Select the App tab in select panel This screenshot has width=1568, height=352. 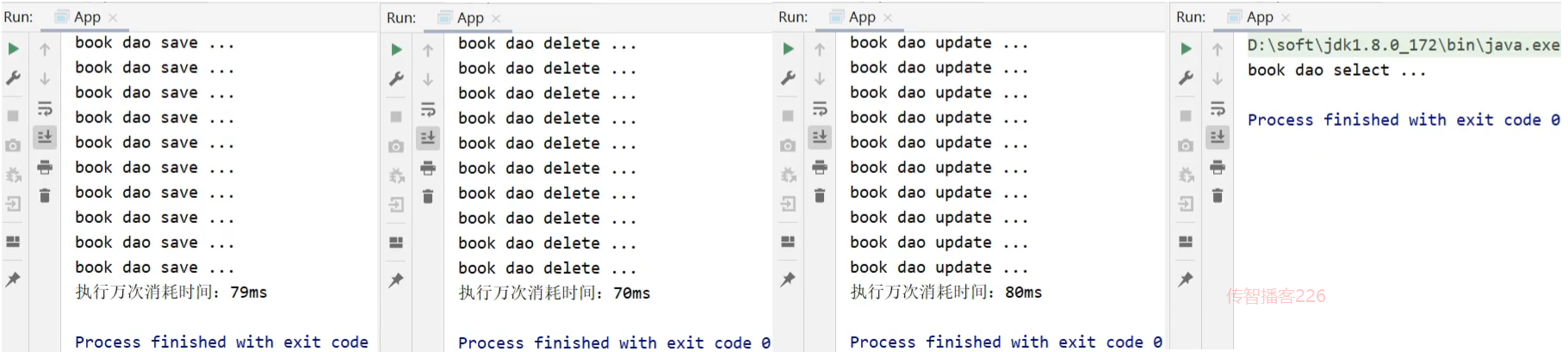pos(1259,17)
